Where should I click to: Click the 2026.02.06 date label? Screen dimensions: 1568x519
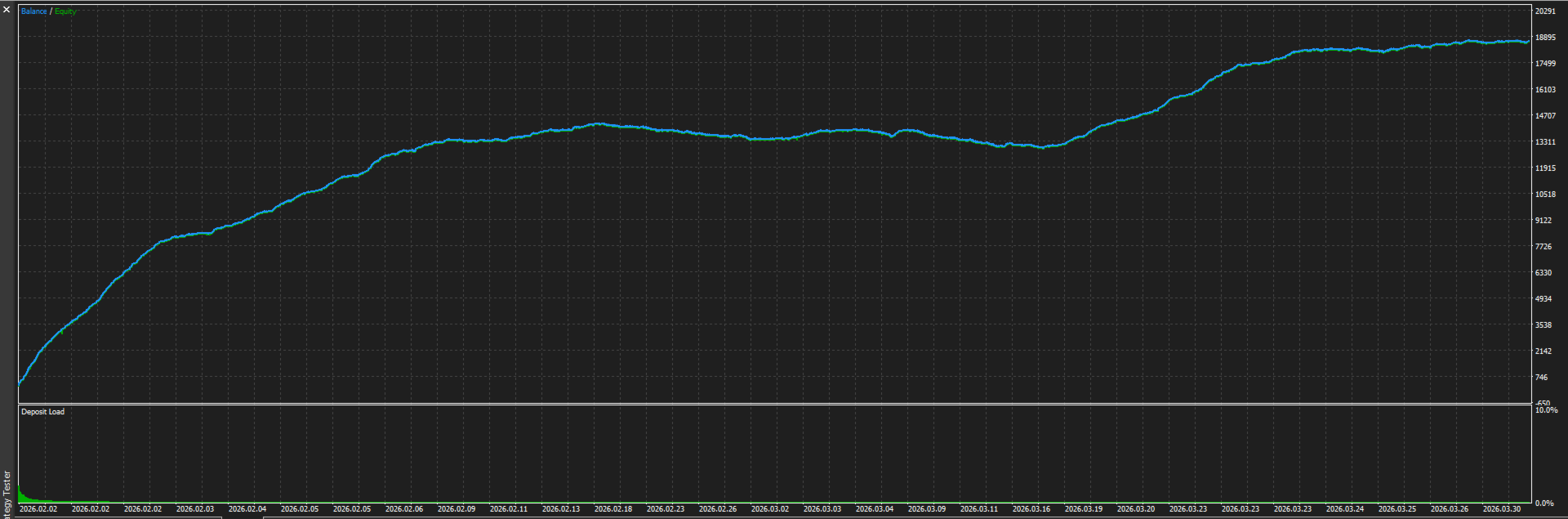click(404, 509)
